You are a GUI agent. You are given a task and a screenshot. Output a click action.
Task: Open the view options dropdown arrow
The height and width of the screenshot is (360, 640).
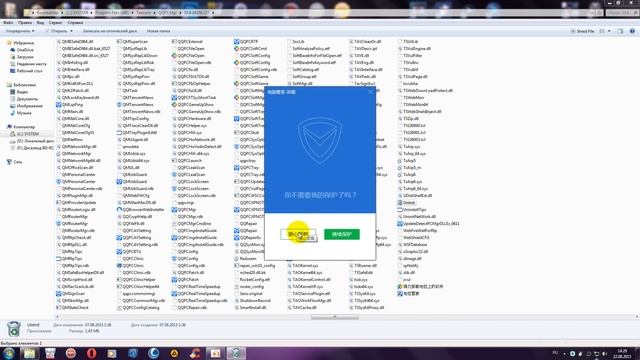[x=609, y=31]
